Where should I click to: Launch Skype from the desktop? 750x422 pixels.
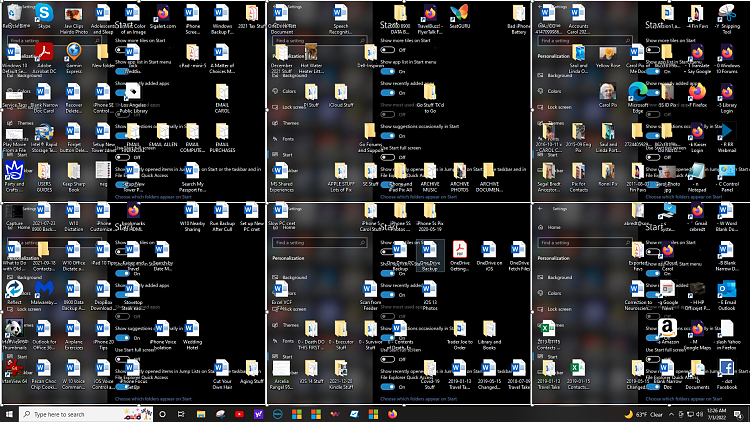[44, 14]
